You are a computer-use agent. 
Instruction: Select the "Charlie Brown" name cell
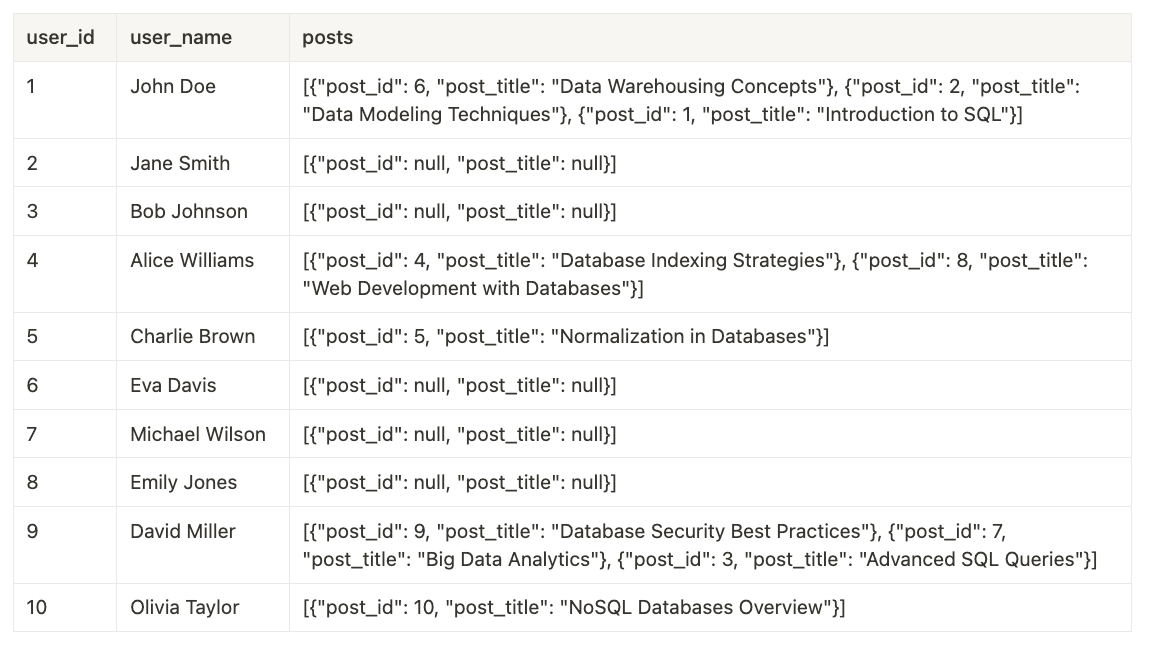pos(193,337)
